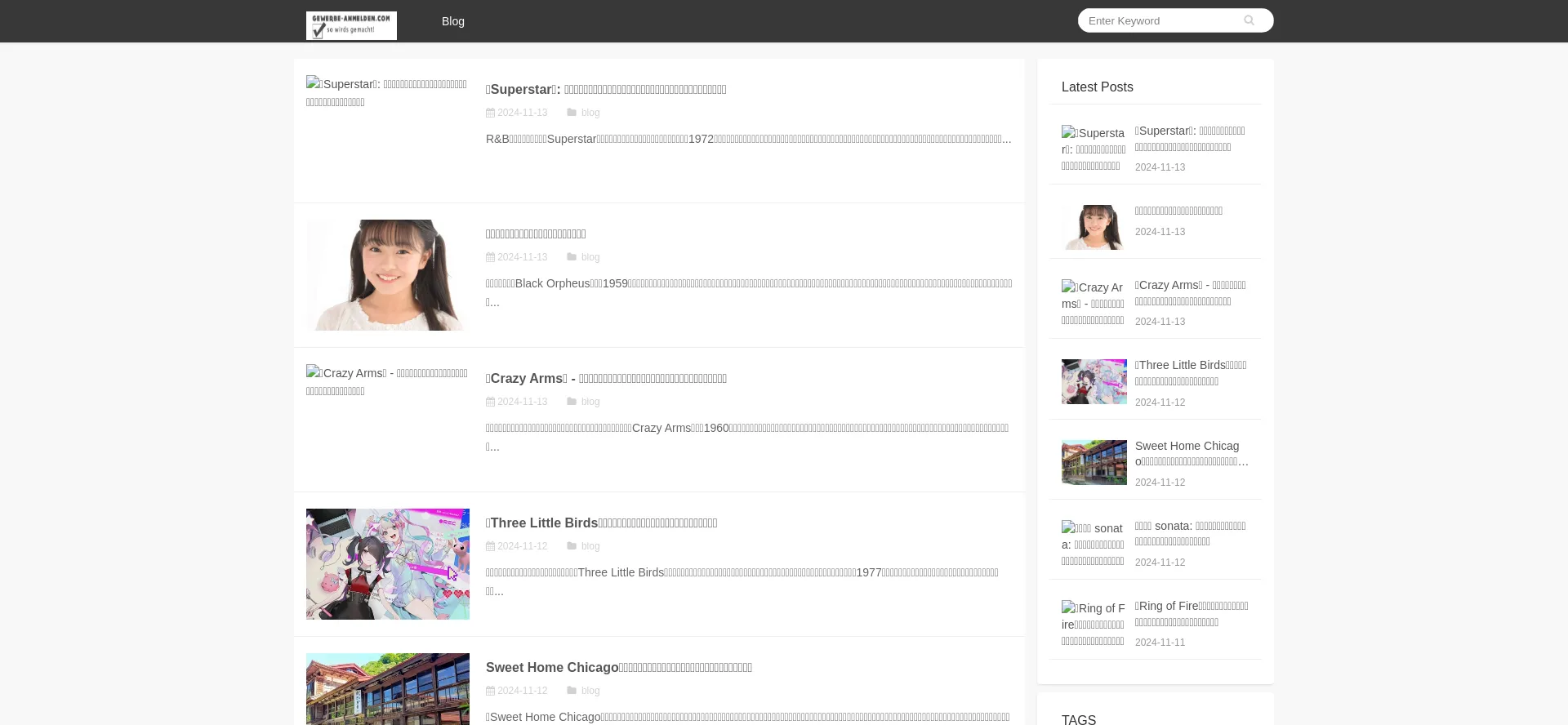
Task: Open blog category under Three Little Birds post
Action: click(x=590, y=546)
